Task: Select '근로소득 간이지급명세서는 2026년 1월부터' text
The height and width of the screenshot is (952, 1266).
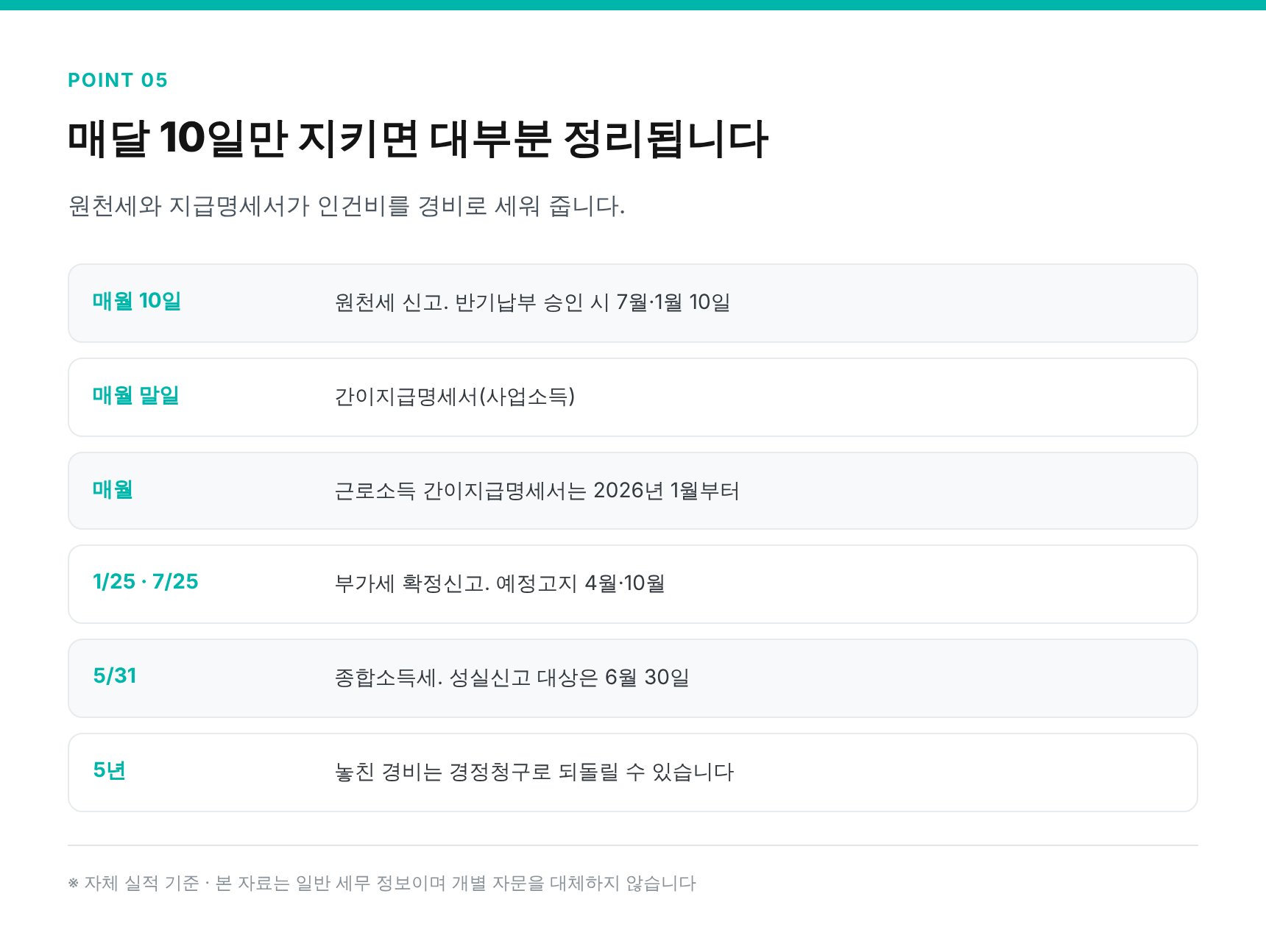Action: coord(537,491)
